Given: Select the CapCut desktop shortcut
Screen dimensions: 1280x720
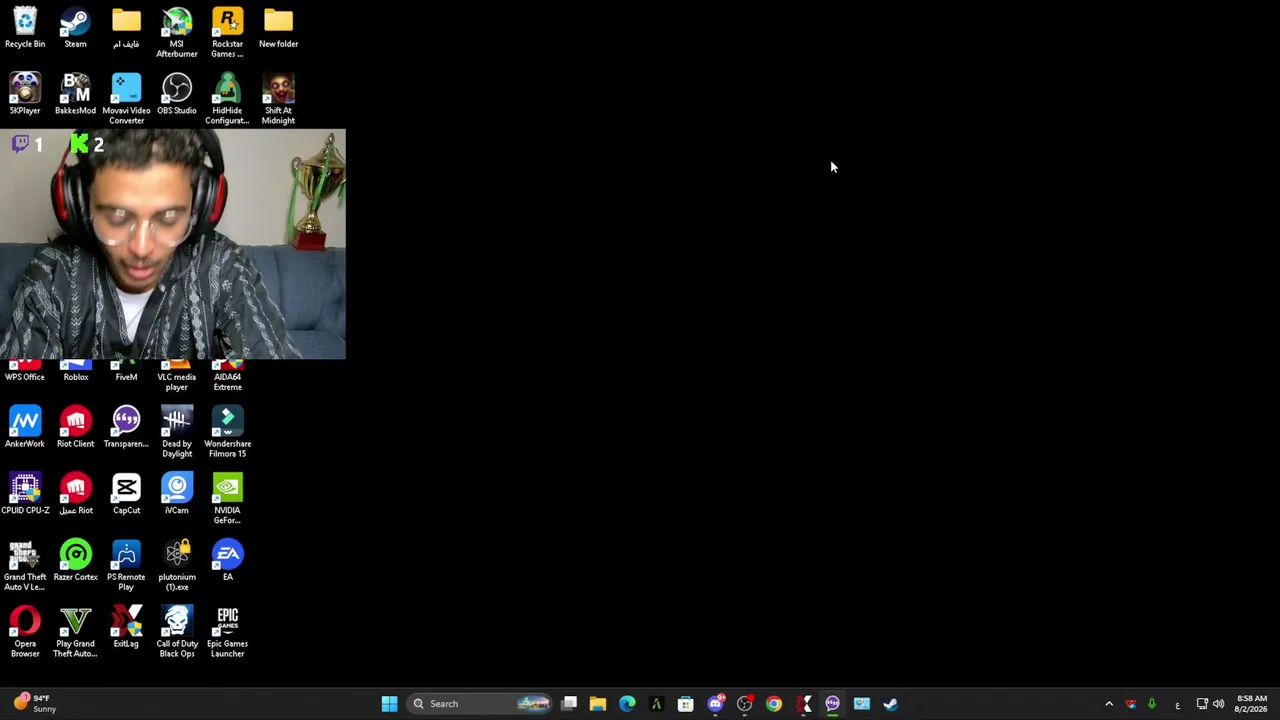Looking at the screenshot, I should (126, 494).
